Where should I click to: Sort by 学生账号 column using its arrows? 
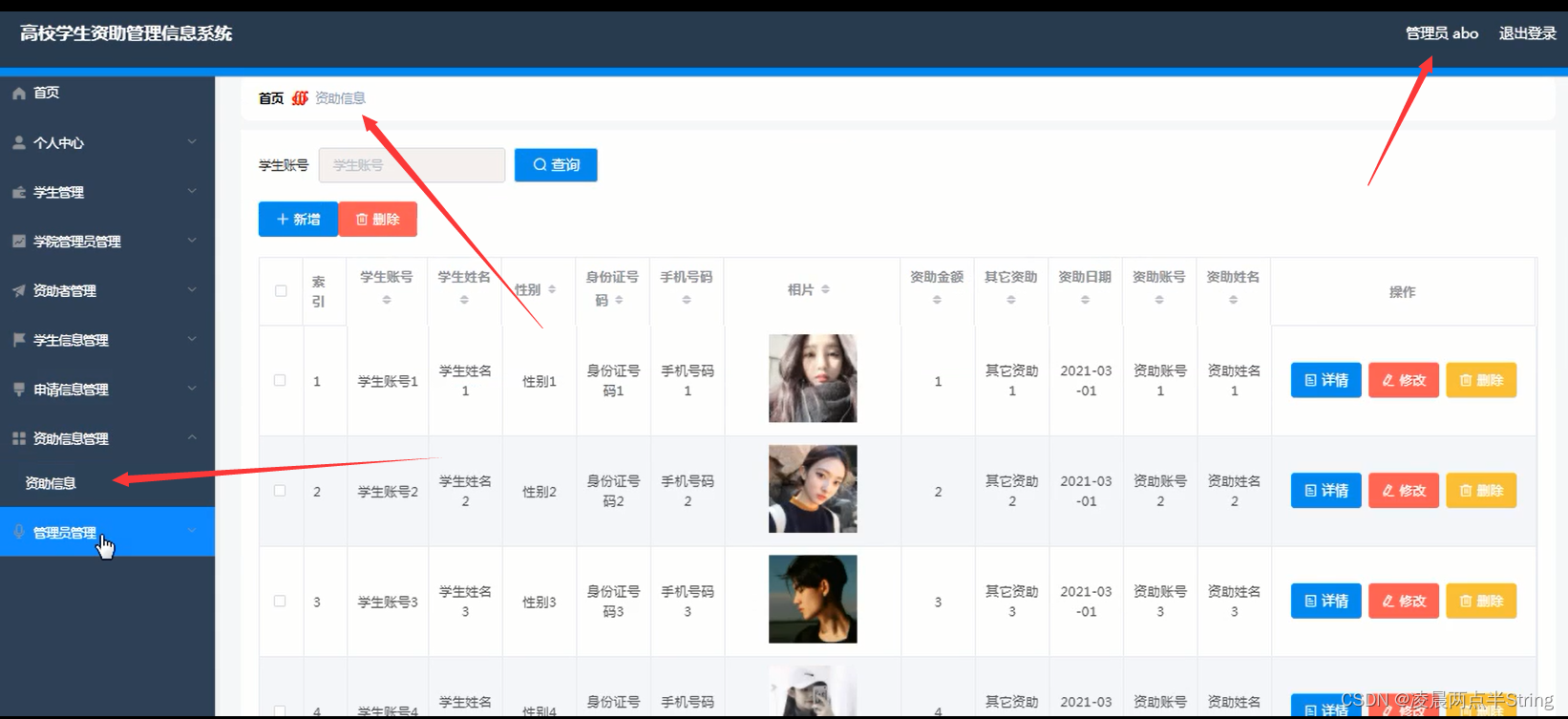pyautogui.click(x=387, y=300)
